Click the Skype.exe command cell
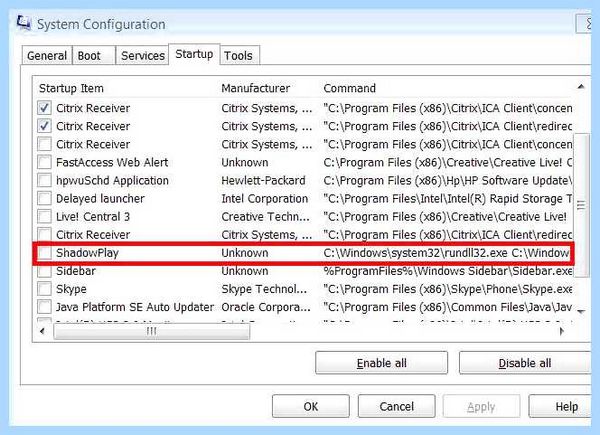Image resolution: width=600 pixels, height=435 pixels. [448, 289]
